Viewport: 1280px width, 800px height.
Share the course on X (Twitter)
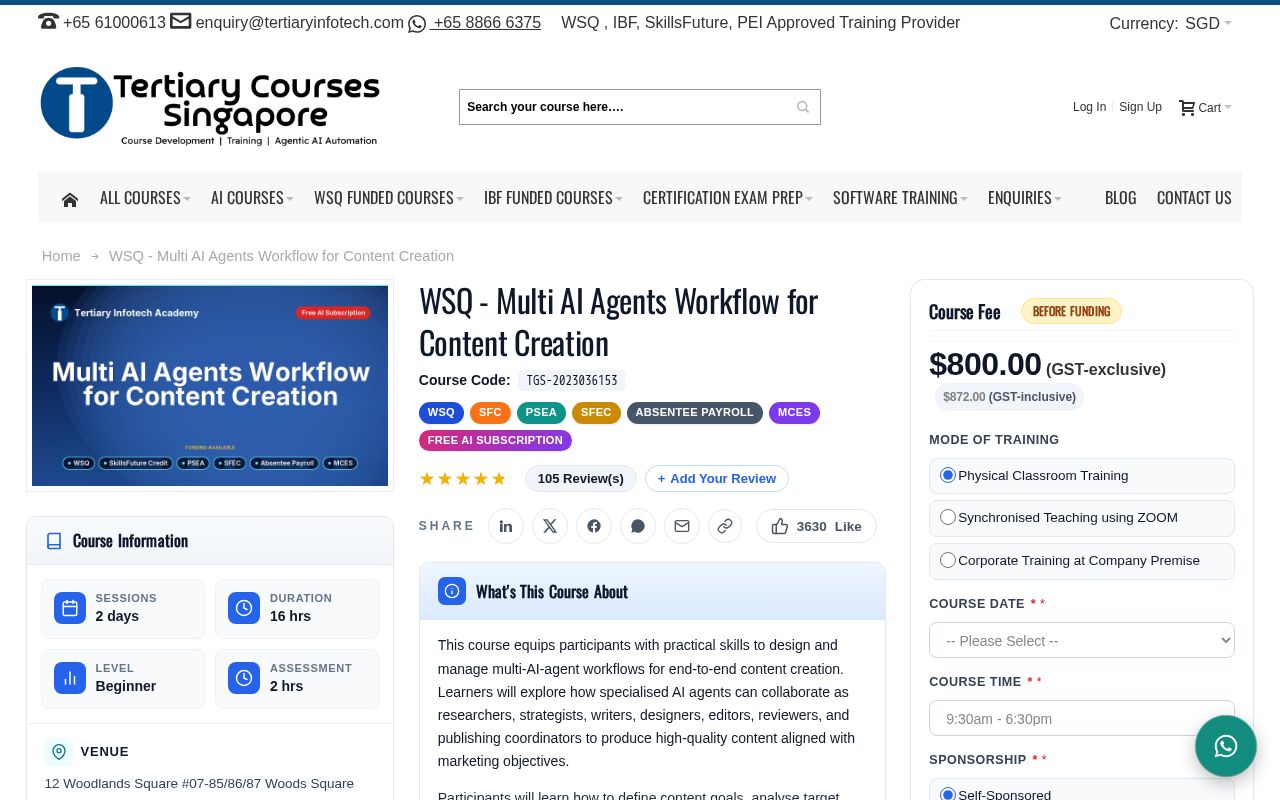[550, 526]
